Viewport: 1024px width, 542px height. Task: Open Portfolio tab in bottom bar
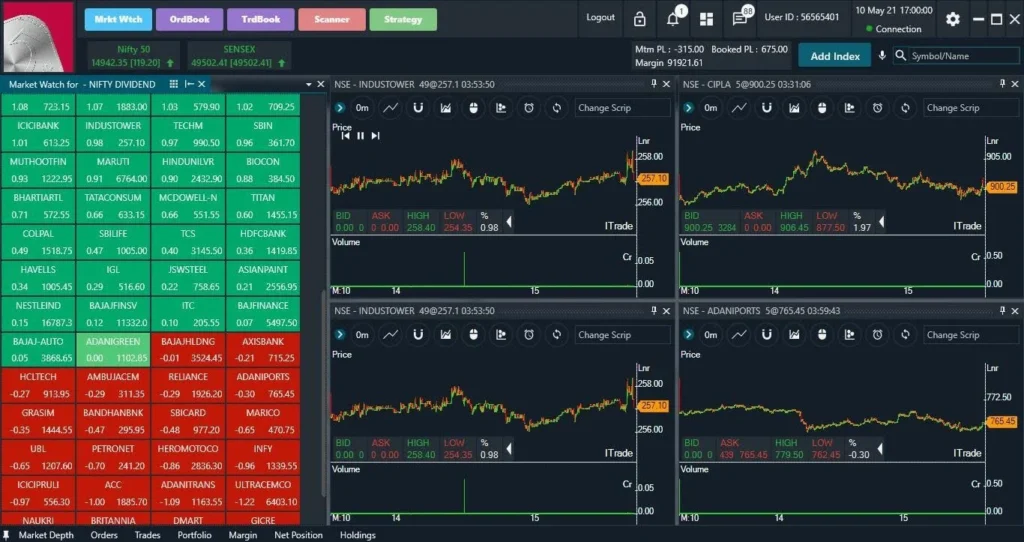(195, 535)
